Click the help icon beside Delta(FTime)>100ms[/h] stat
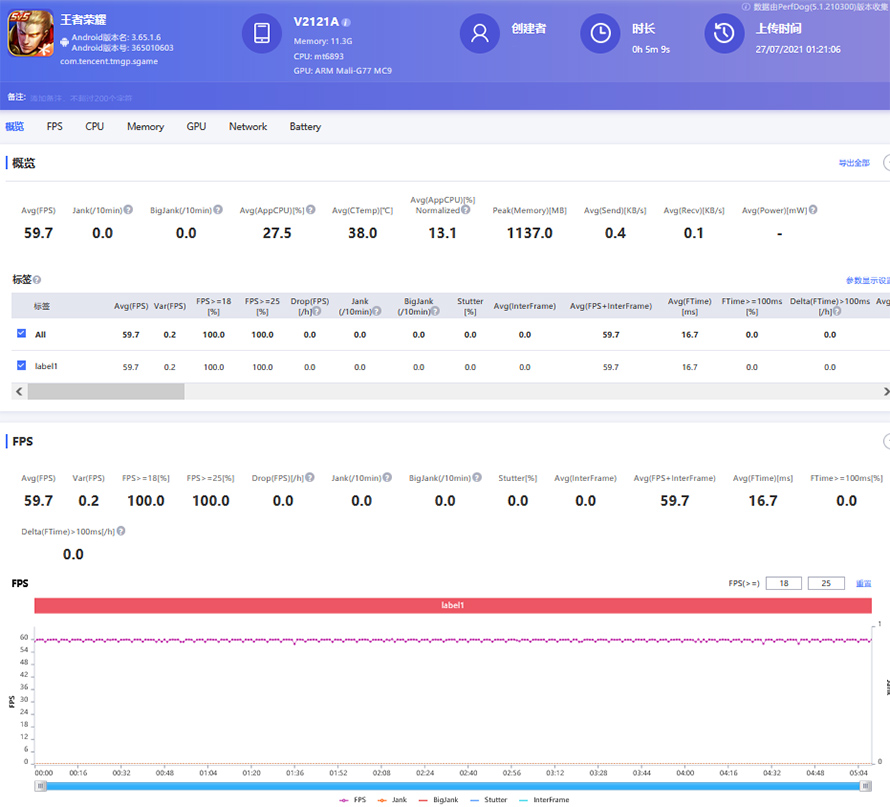The width and height of the screenshot is (890, 807). (121, 531)
